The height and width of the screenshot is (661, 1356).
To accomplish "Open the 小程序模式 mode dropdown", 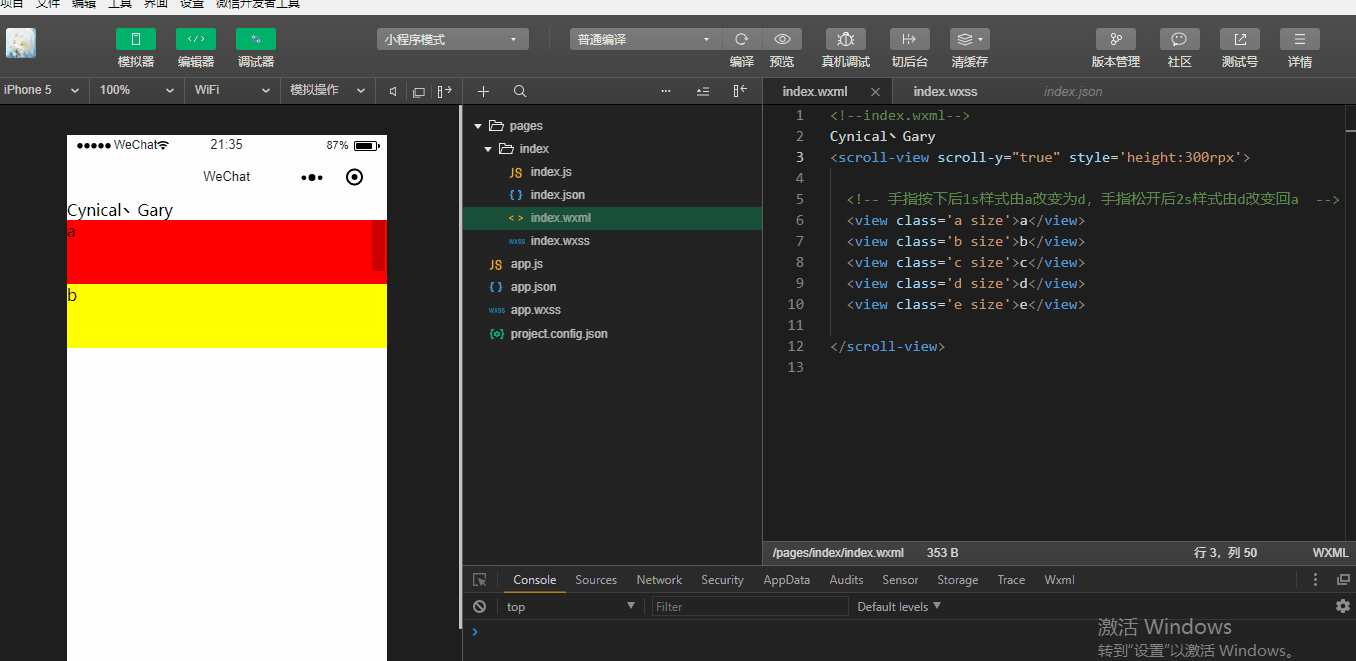I will pyautogui.click(x=452, y=40).
